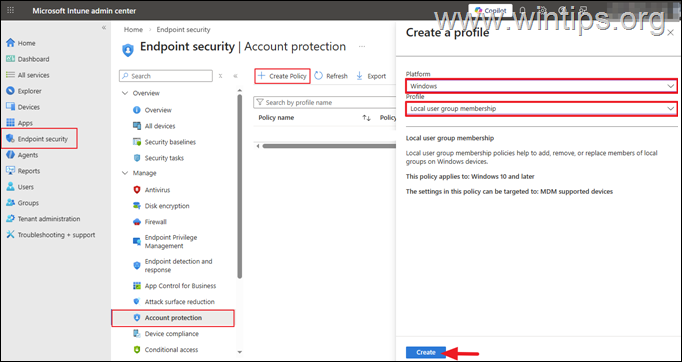
Task: Open the app launcher waffle icon
Action: 10,10
